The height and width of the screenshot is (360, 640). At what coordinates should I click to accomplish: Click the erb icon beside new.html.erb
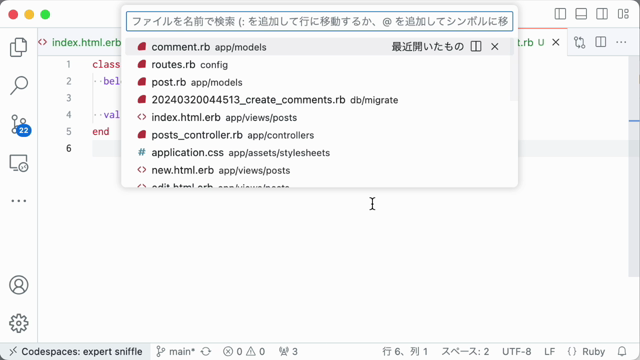click(x=142, y=170)
